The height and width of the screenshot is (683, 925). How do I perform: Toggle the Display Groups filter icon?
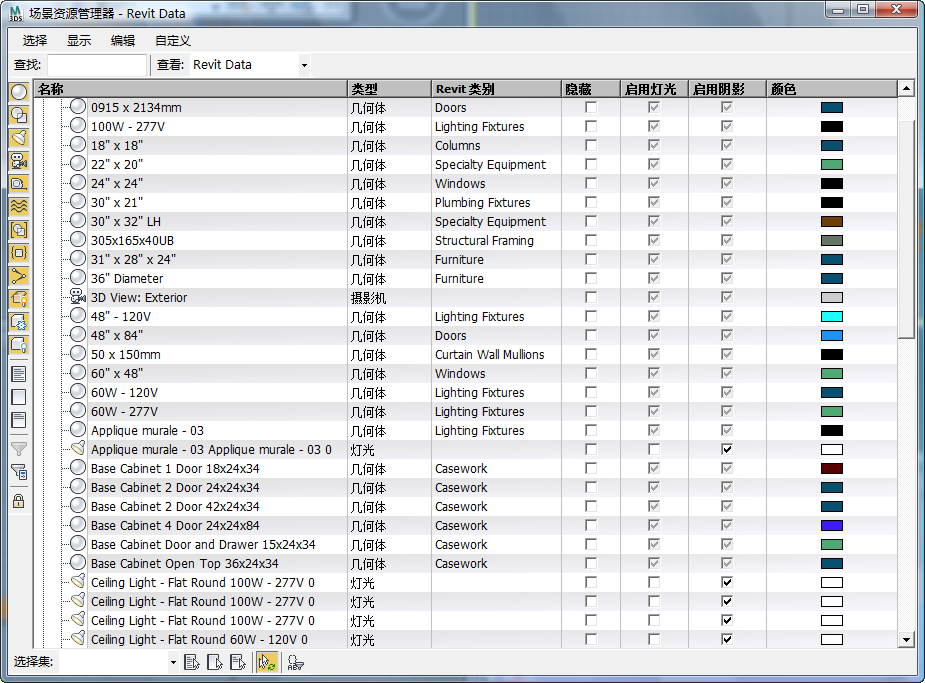(x=19, y=230)
